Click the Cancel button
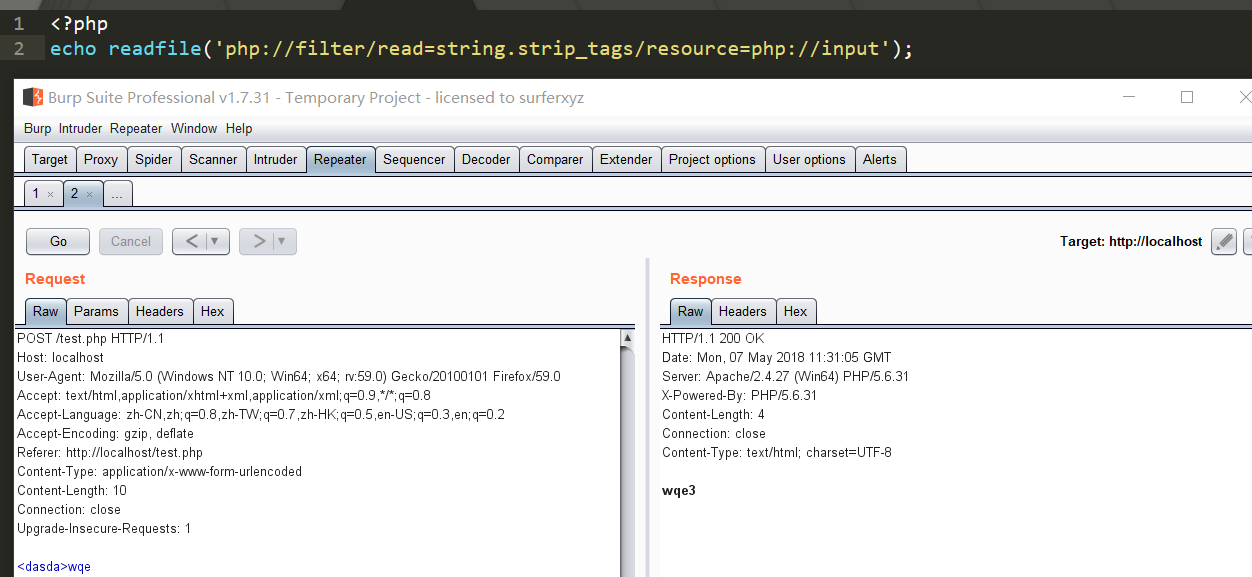 pos(131,241)
